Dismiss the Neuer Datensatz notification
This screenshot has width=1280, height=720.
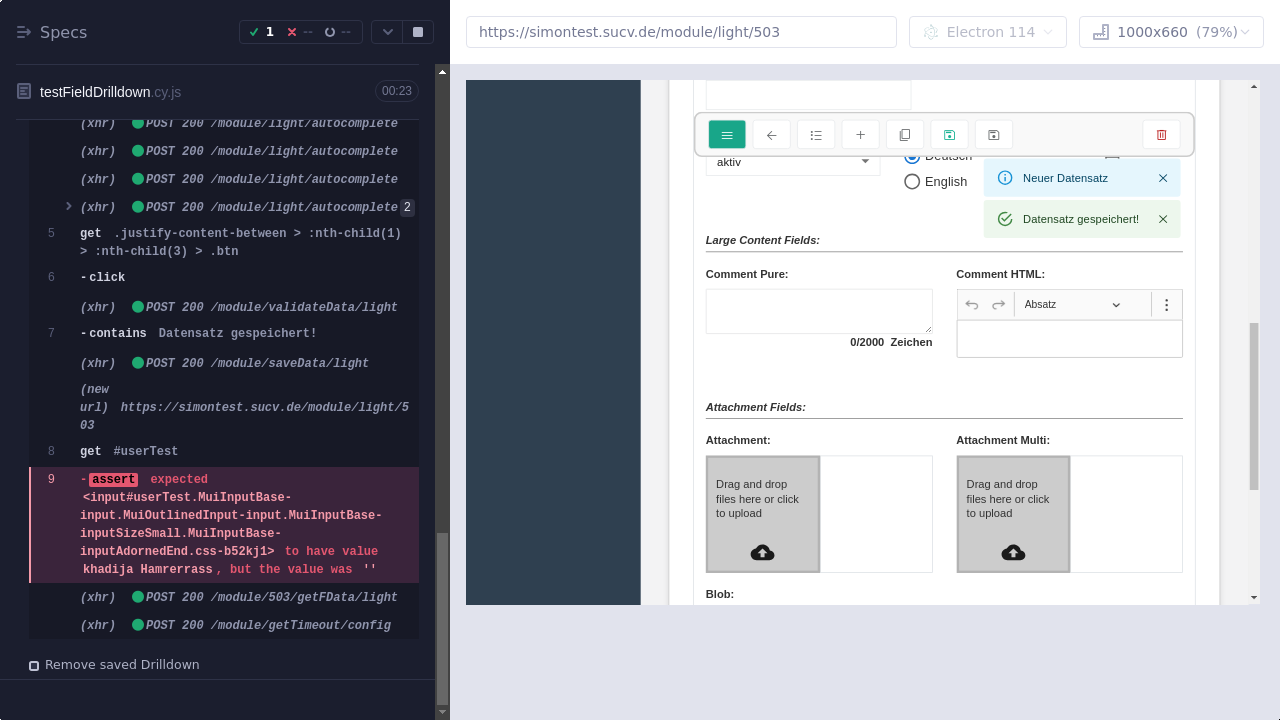(1163, 178)
